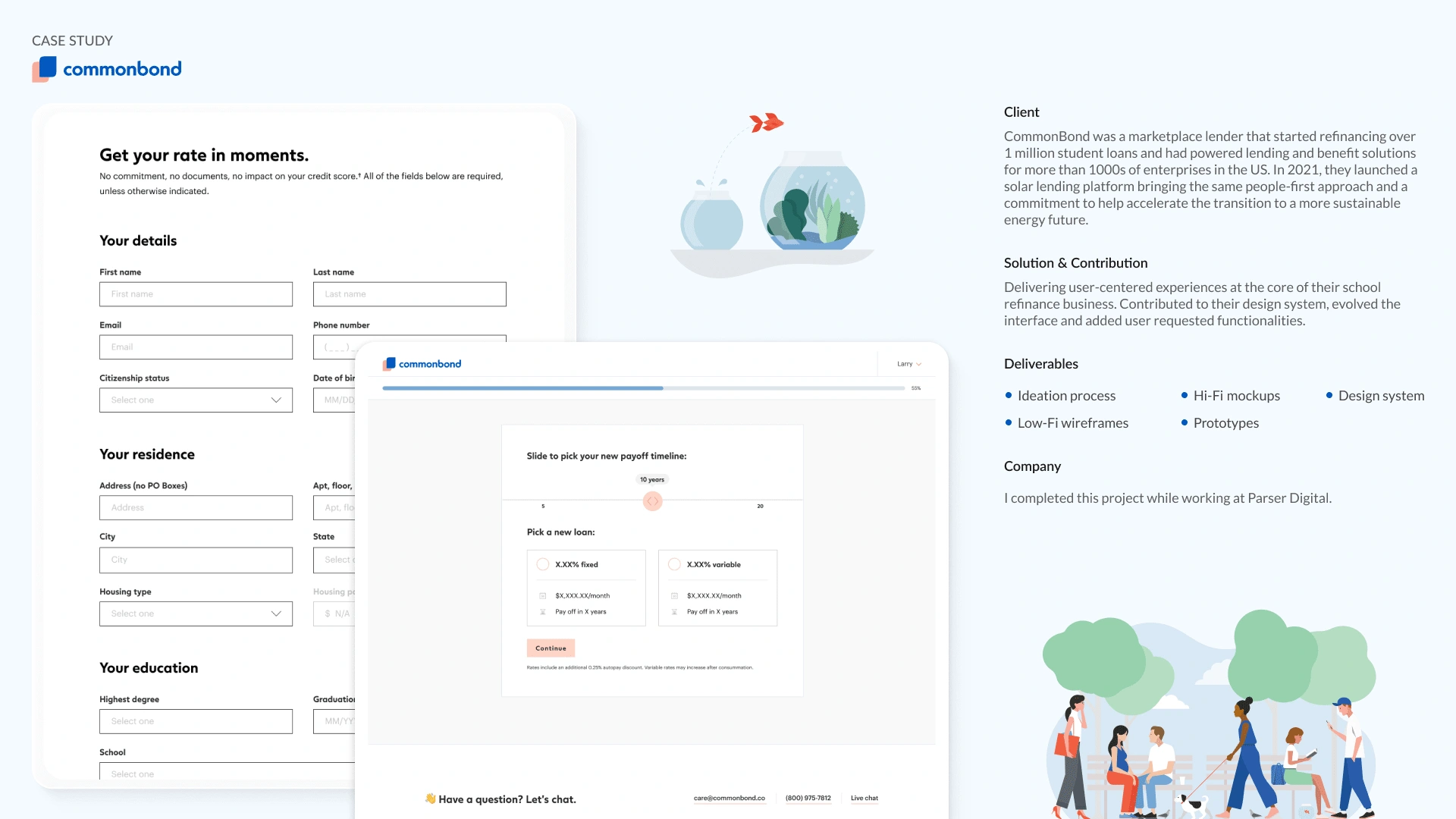
Task: Click the red jumping fish illustration
Action: [766, 122]
